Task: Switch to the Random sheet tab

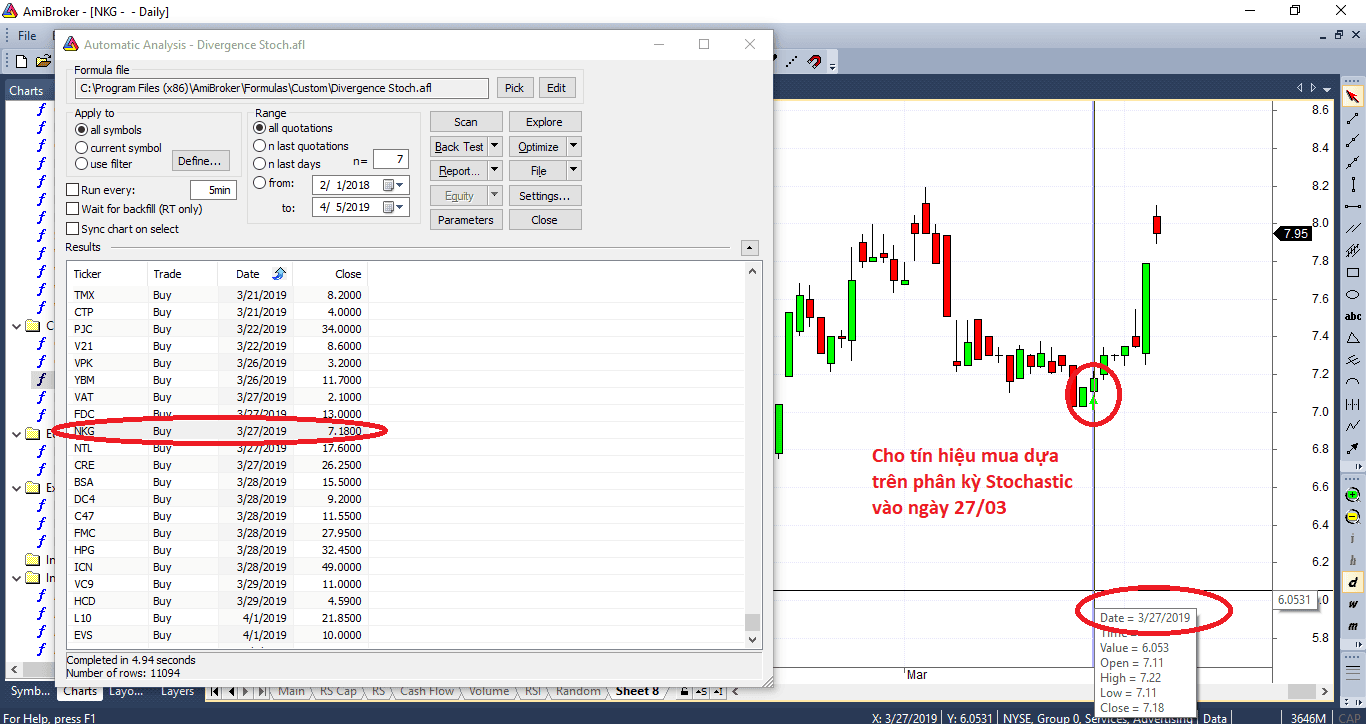Action: (x=578, y=691)
